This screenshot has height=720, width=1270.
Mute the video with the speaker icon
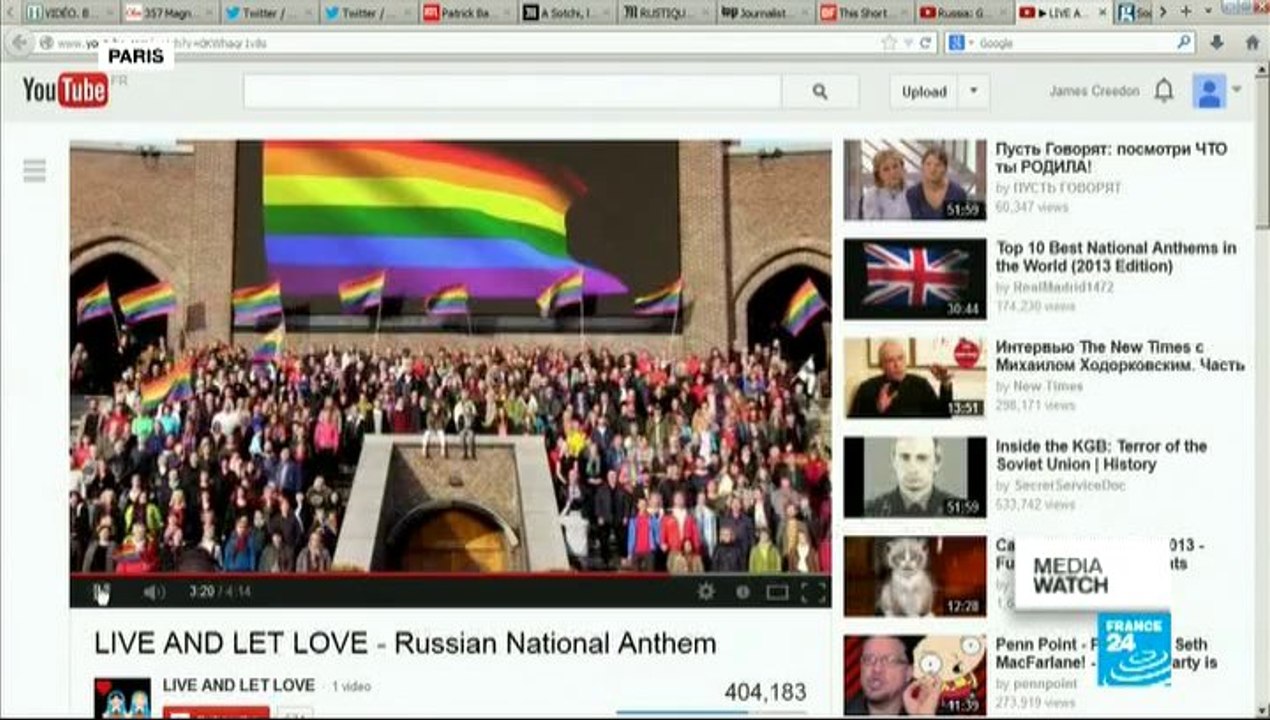click(153, 592)
